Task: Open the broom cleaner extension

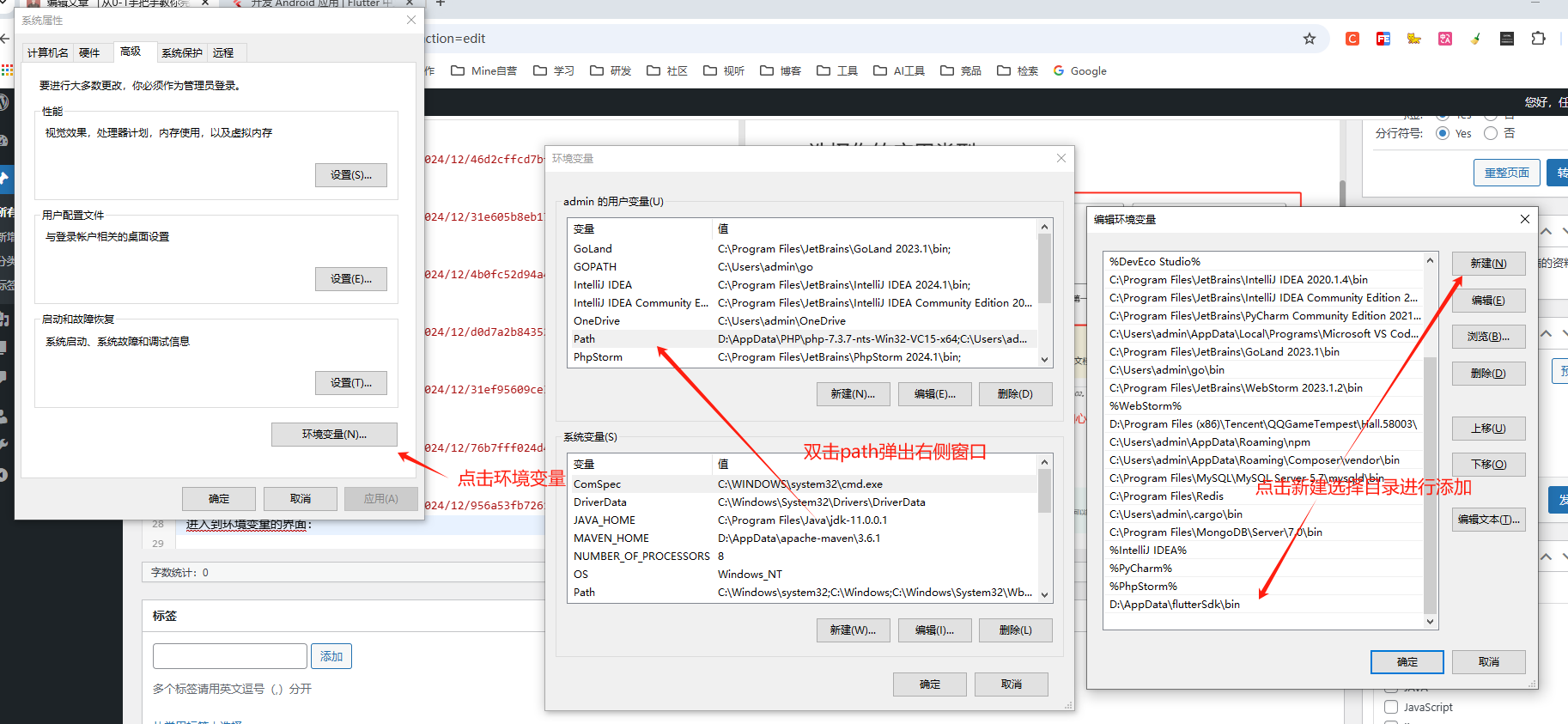Action: click(x=1476, y=39)
